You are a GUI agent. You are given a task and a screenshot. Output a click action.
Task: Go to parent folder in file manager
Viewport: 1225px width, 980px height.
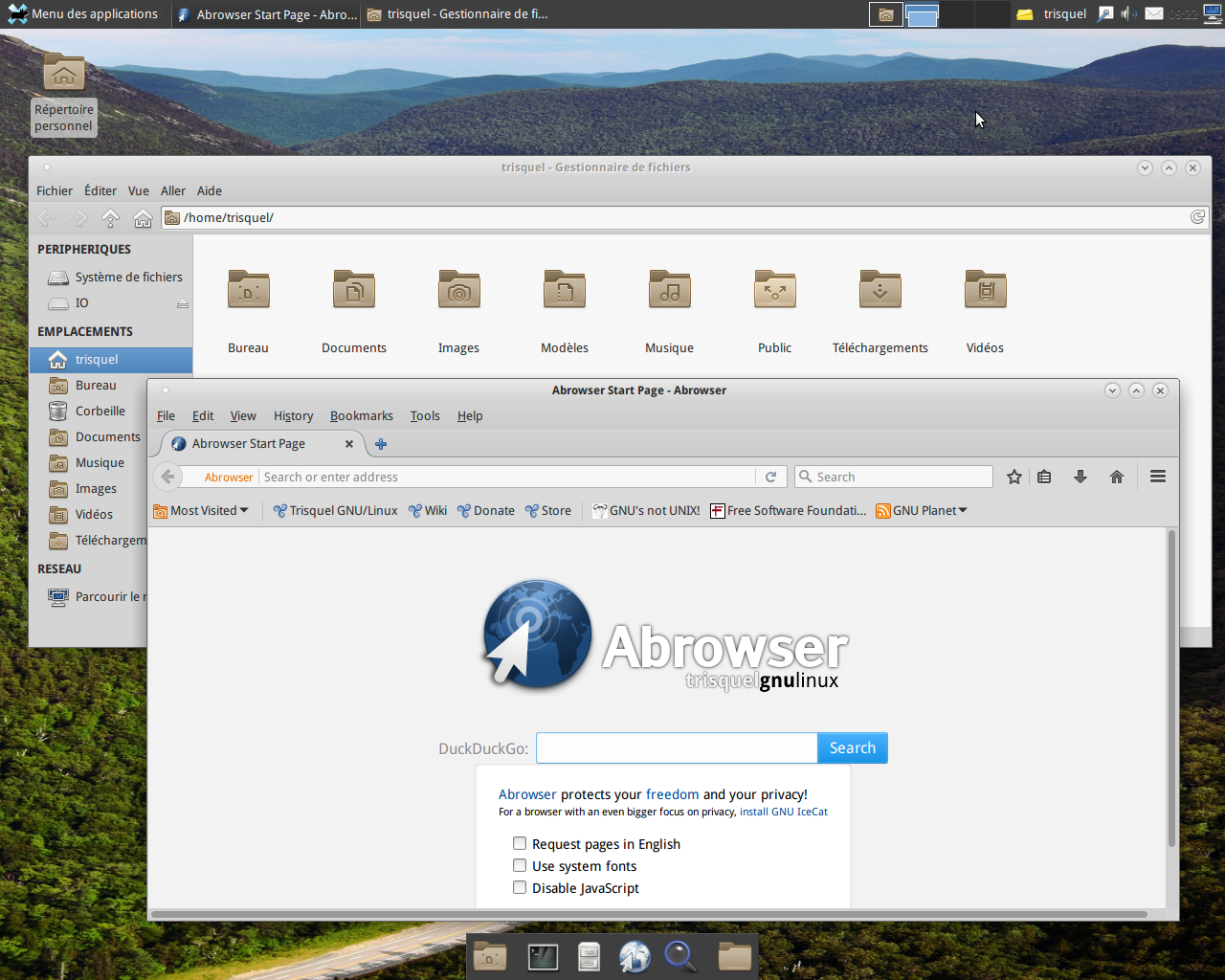(111, 218)
